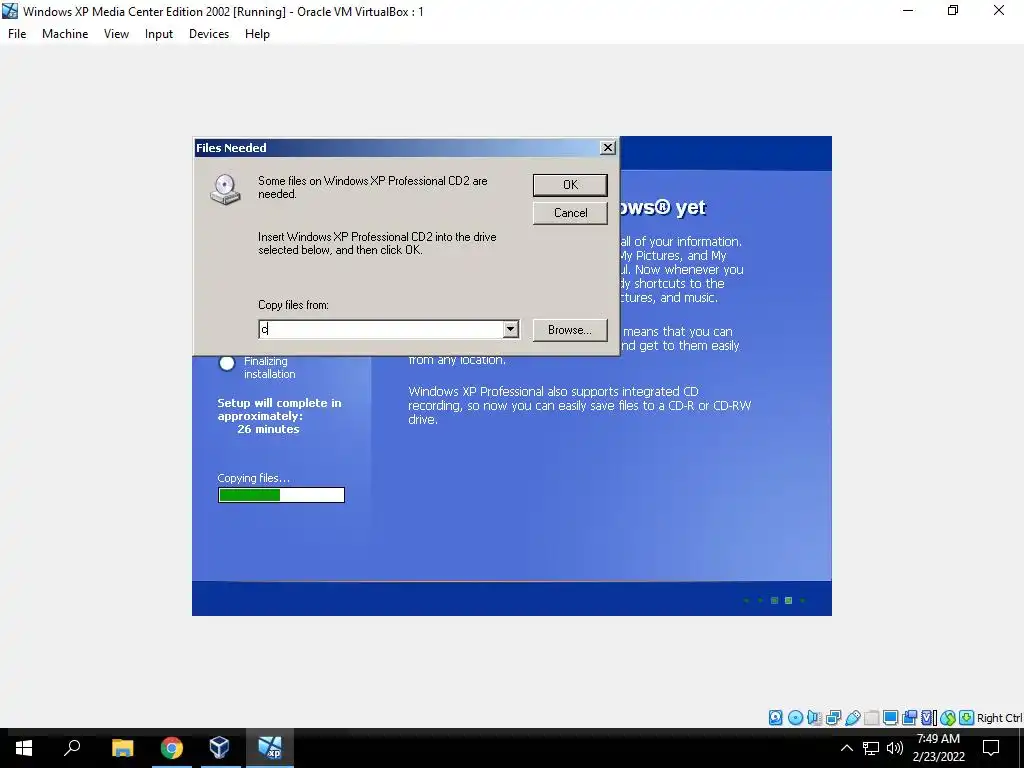Viewport: 1024px width, 768px height.
Task: Click the hard disk activity indicator
Action: point(775,718)
